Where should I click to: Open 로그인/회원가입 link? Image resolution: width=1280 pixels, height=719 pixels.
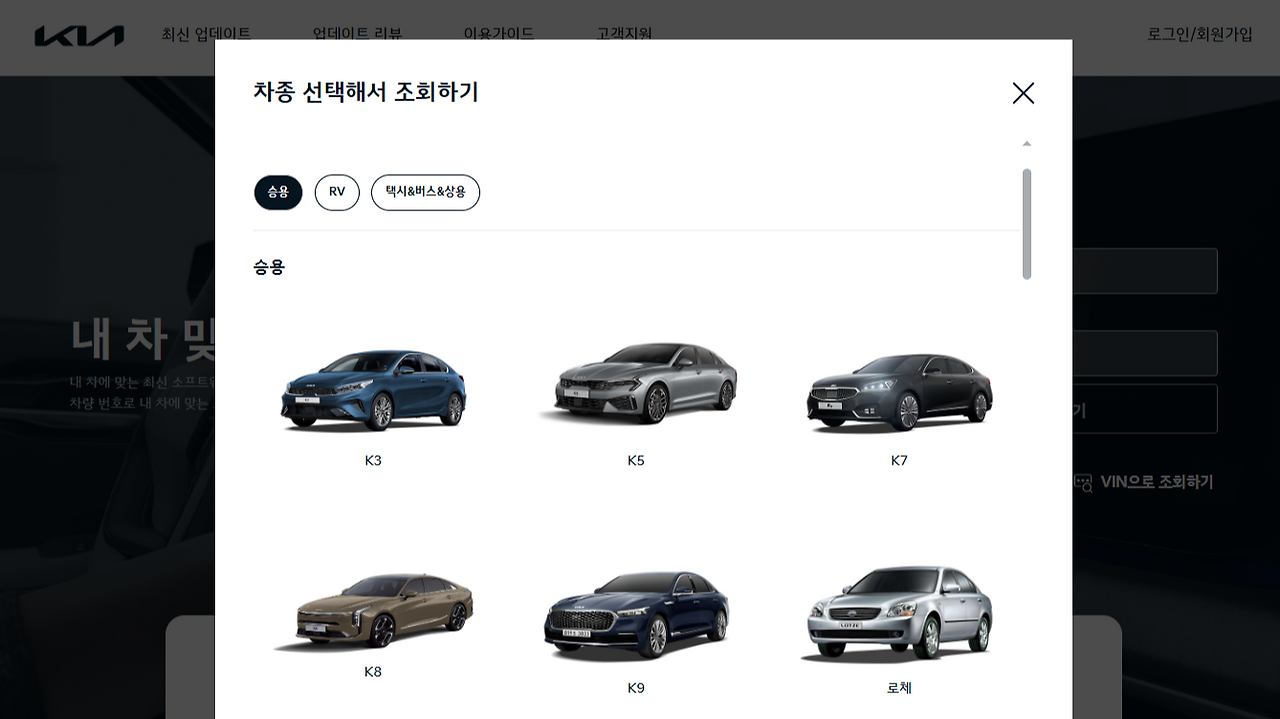[x=1200, y=34]
